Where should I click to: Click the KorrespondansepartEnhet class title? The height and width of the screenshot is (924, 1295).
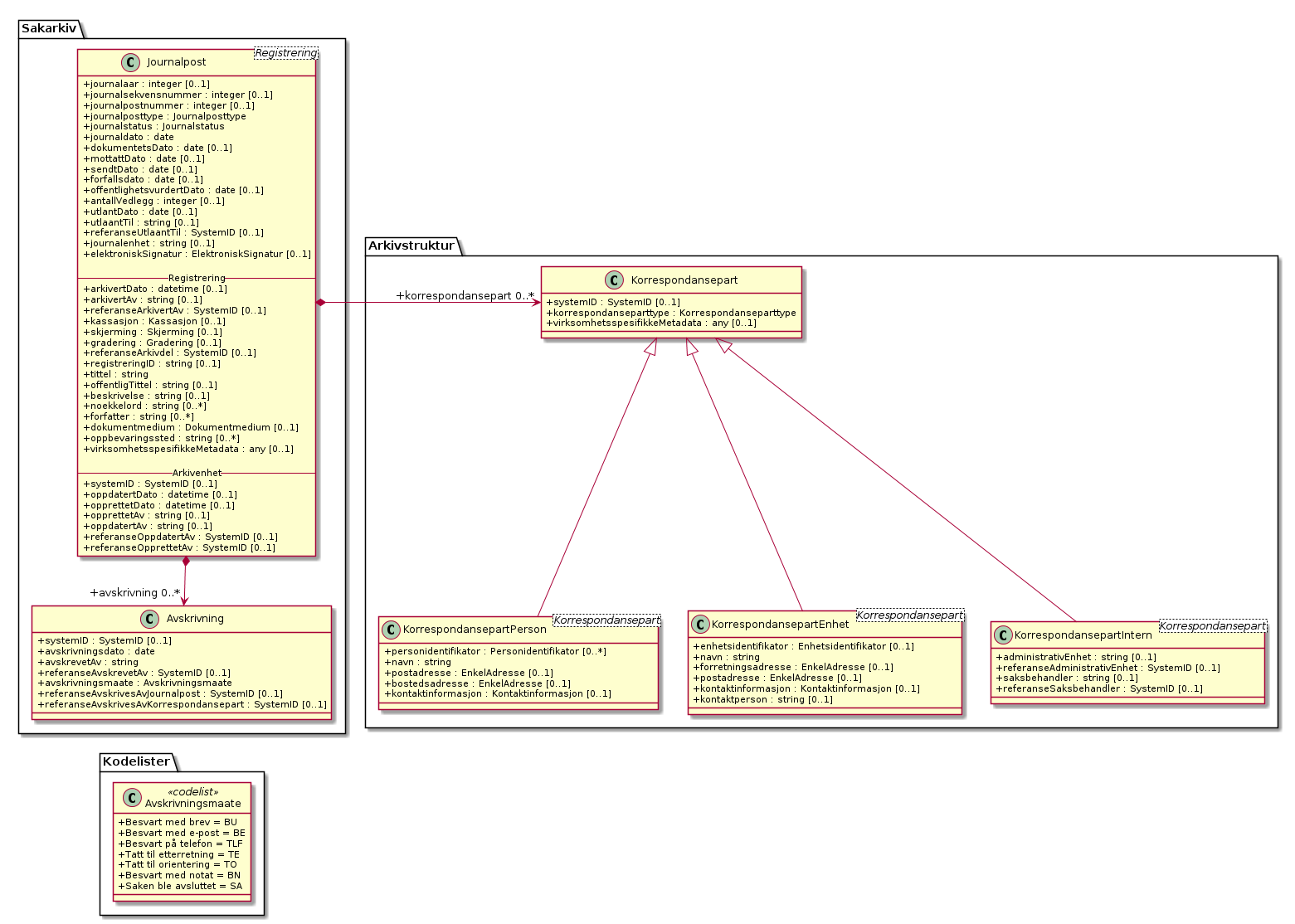pos(781,625)
